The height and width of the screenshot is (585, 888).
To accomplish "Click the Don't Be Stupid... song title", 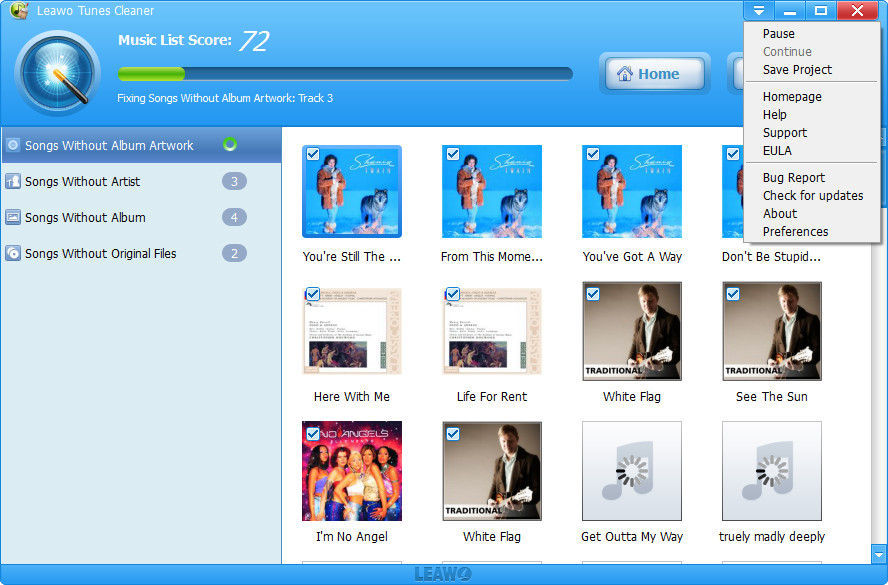I will pyautogui.click(x=771, y=257).
